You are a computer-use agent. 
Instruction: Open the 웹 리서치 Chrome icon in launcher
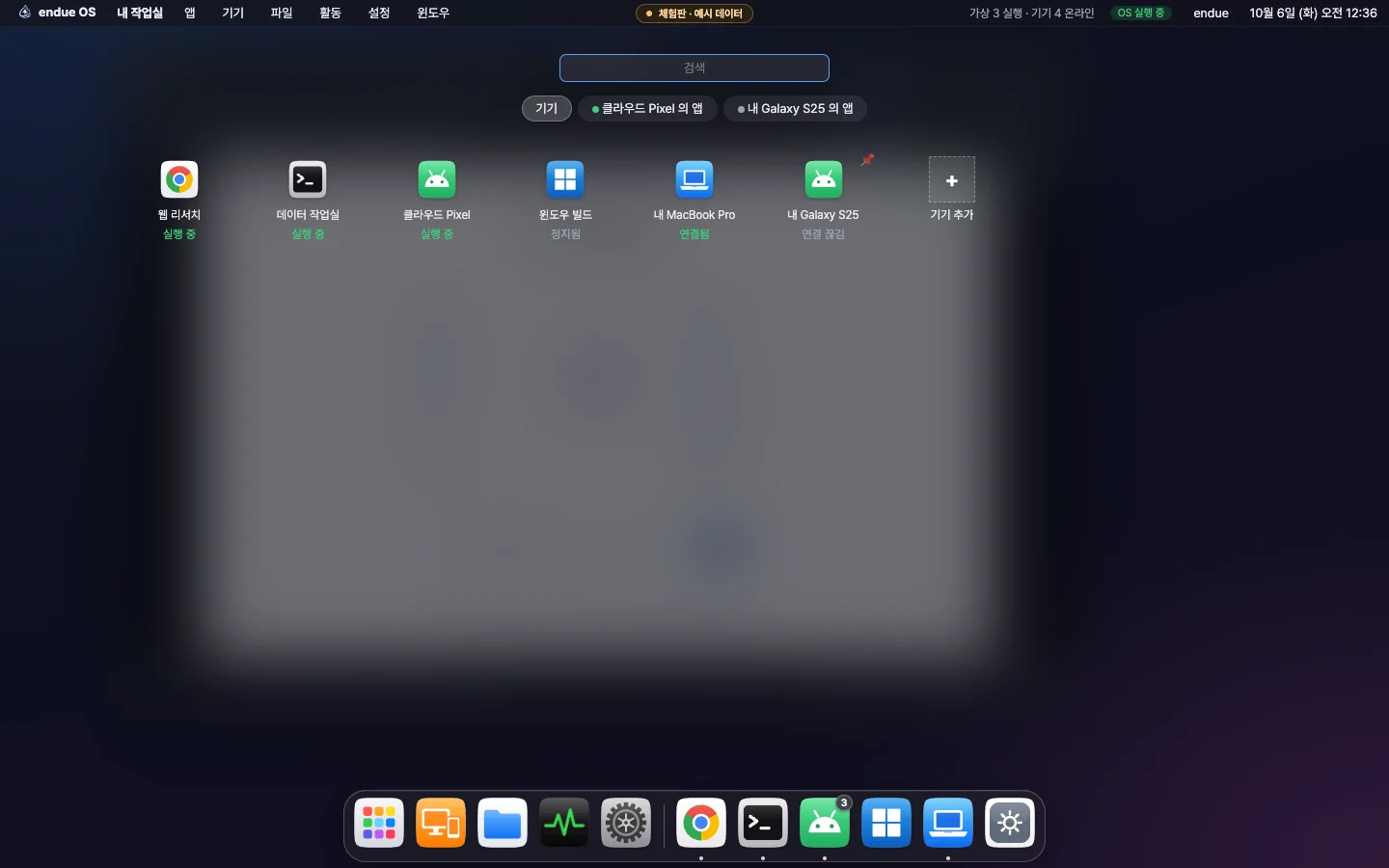click(179, 179)
